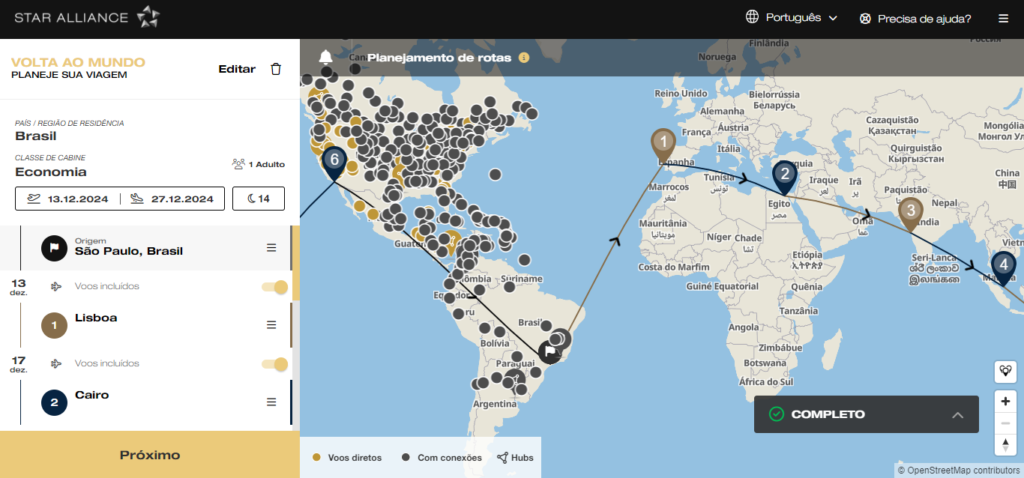Open the 1 Adulto passenger selector

[x=258, y=164]
